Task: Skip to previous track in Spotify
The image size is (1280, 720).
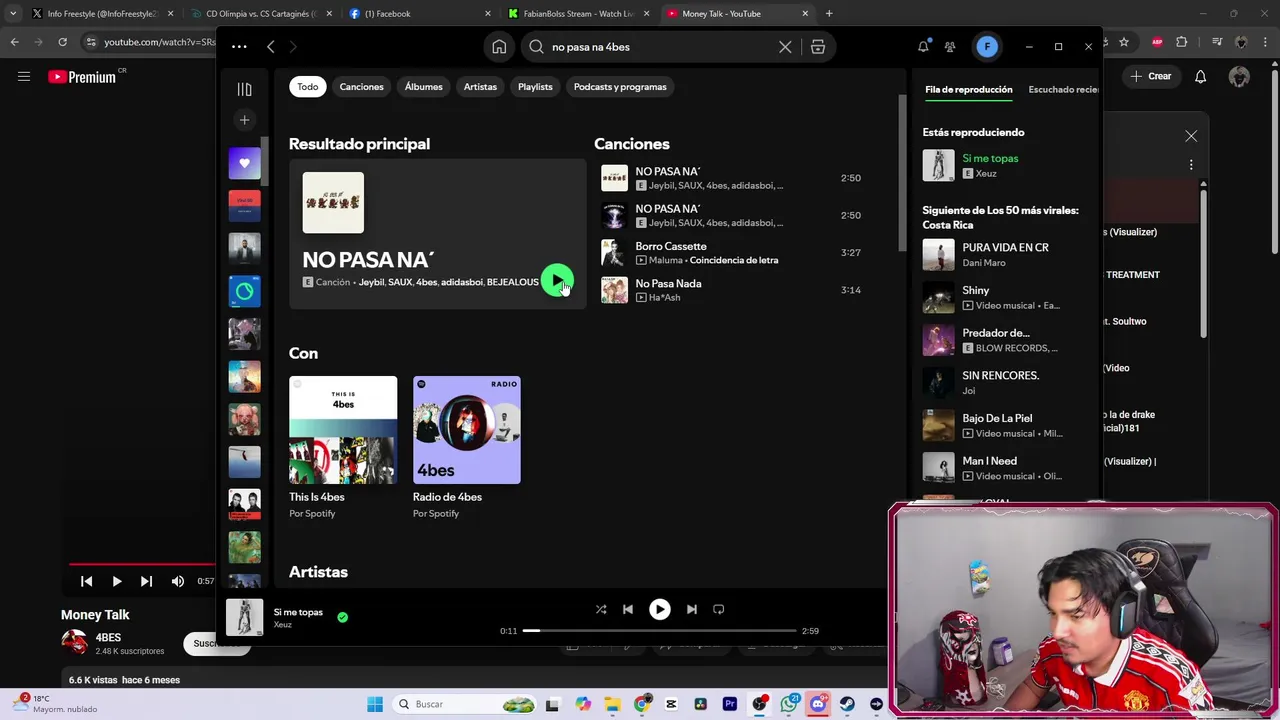Action: coord(628,609)
